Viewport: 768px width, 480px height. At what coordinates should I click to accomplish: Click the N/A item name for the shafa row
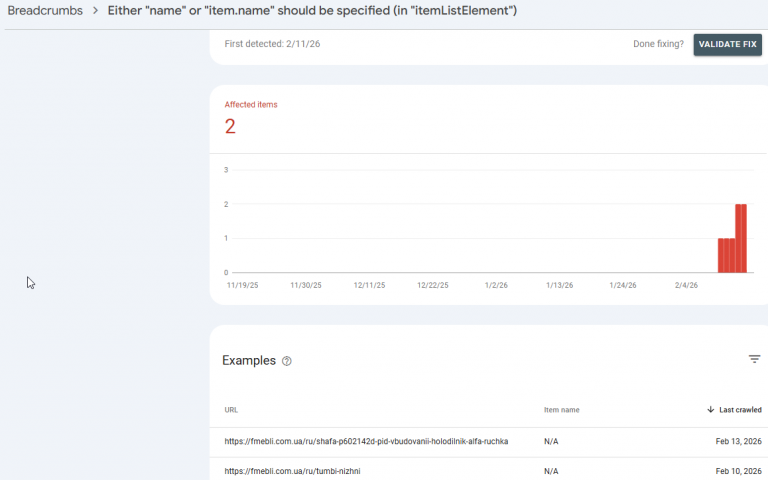coord(551,441)
